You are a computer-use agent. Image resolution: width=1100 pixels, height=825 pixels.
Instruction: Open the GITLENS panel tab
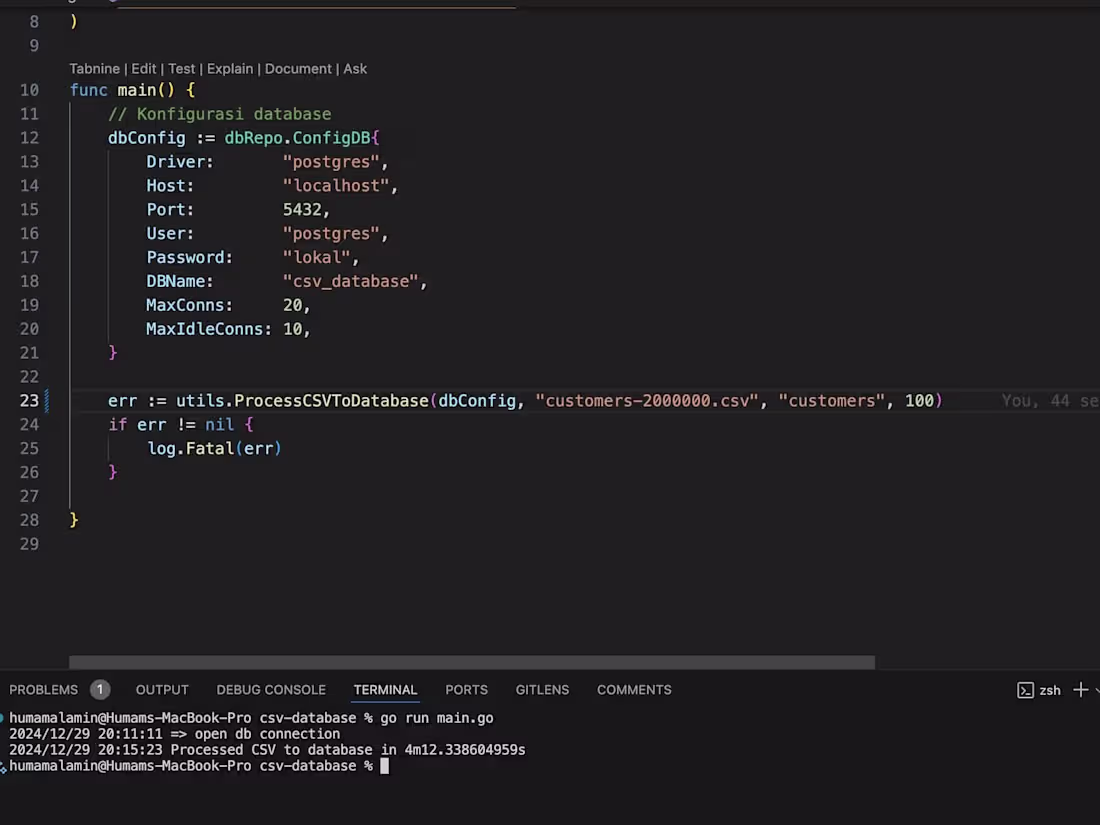click(542, 689)
